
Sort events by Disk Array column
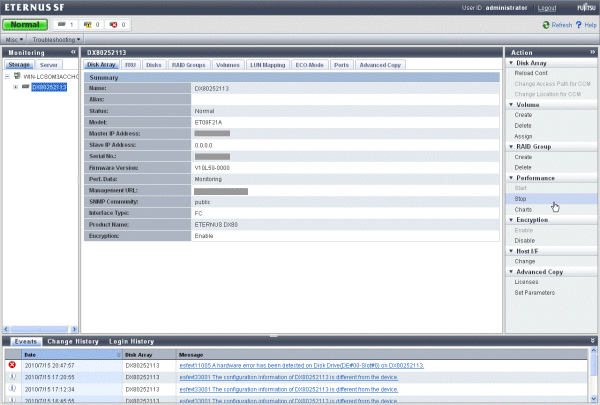tap(149, 355)
